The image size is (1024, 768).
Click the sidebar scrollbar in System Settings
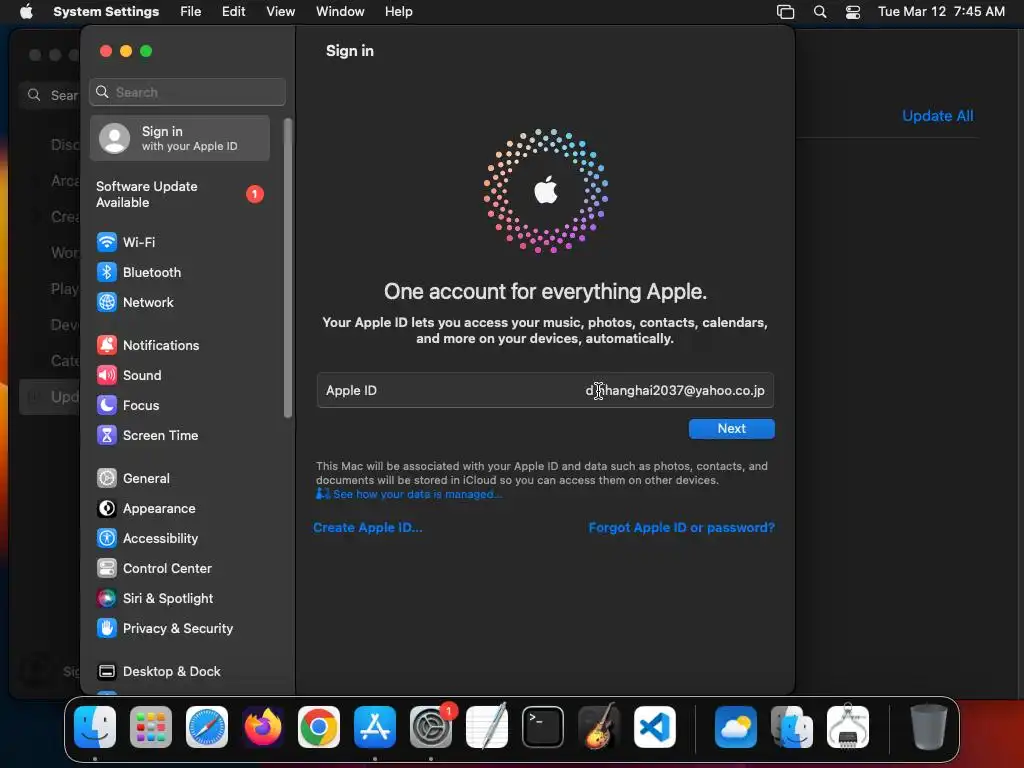(287, 268)
